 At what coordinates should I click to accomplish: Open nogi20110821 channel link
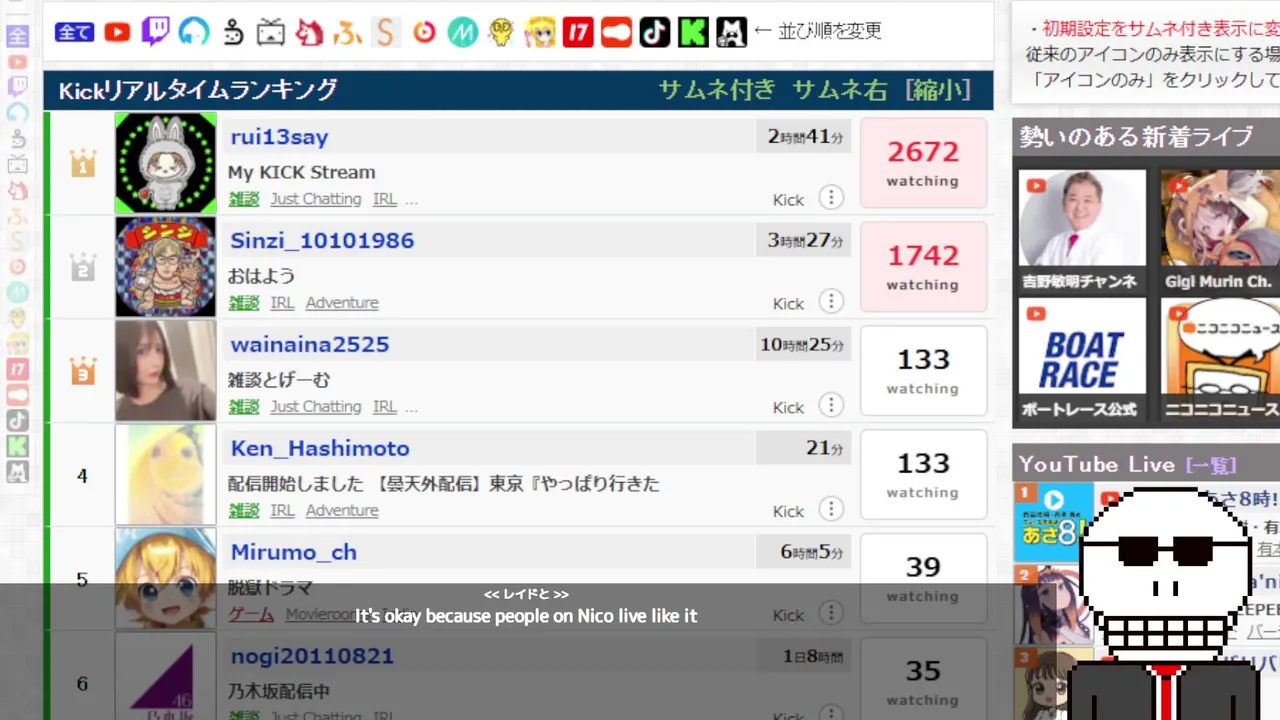[312, 657]
